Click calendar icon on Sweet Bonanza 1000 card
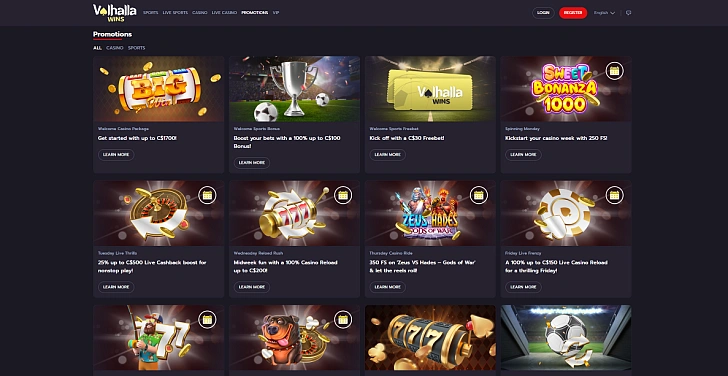728x376 pixels. [614, 71]
